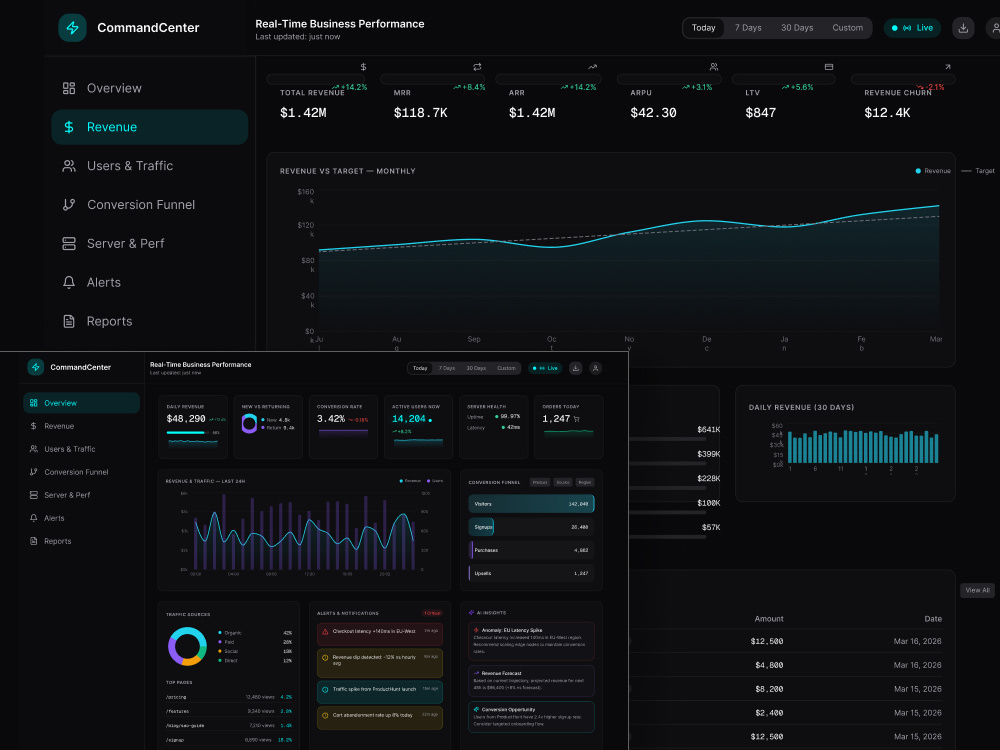The height and width of the screenshot is (750, 1000).
Task: Select 30 Days range in back window
Action: point(797,28)
